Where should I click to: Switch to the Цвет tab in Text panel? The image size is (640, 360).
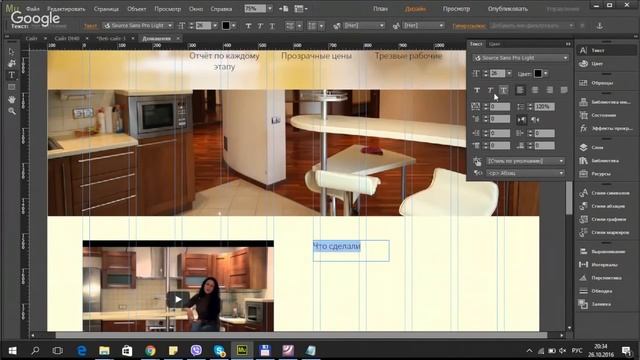[494, 44]
